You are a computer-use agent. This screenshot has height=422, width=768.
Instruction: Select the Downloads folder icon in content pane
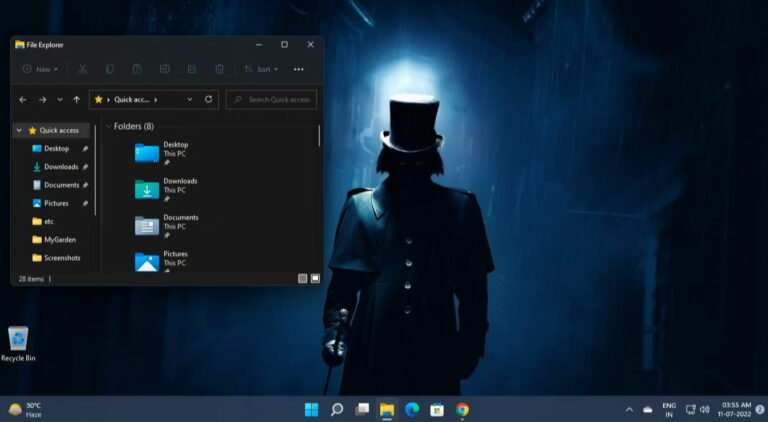click(147, 189)
